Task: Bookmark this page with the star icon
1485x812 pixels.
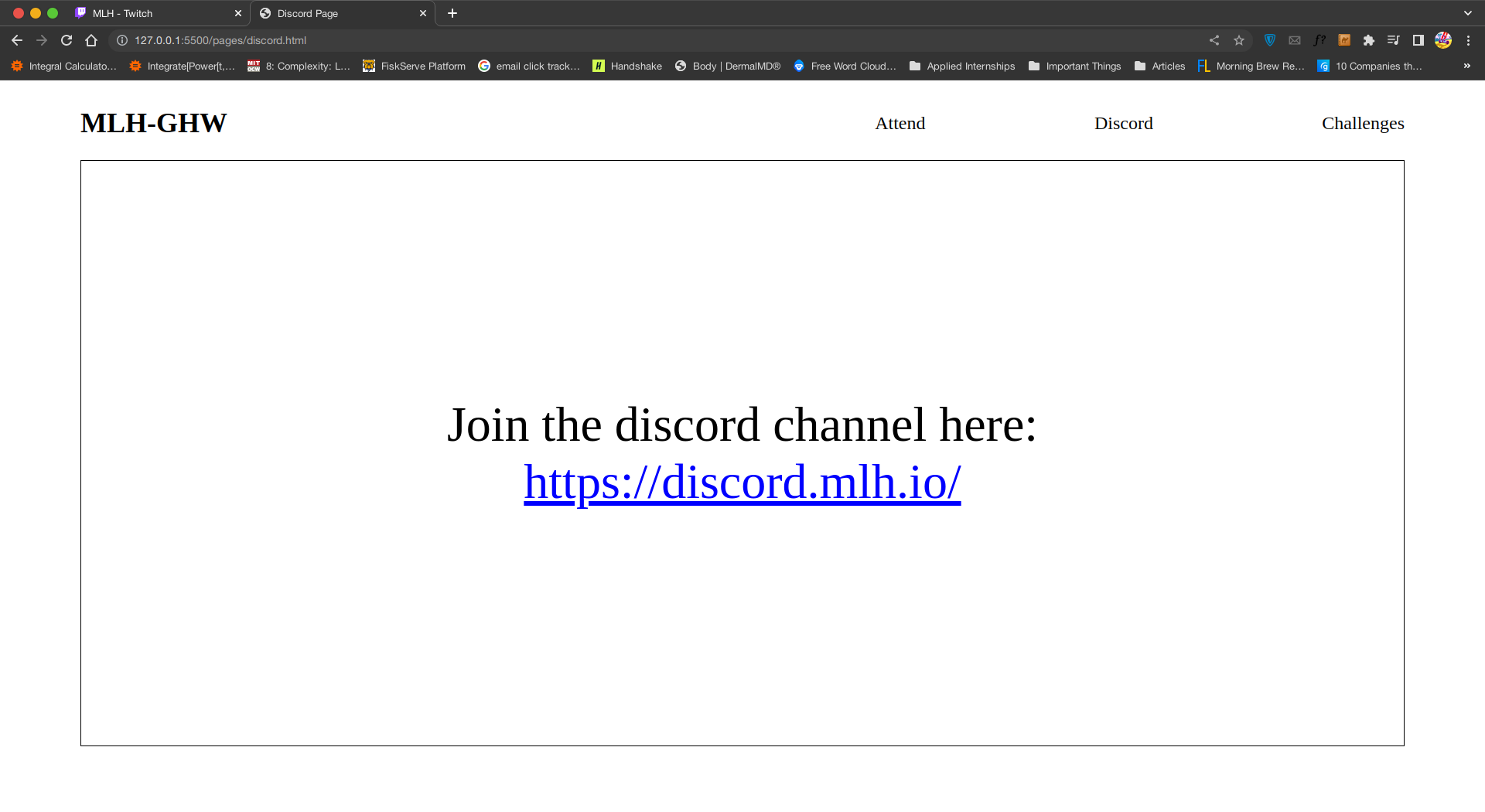Action: tap(1239, 40)
